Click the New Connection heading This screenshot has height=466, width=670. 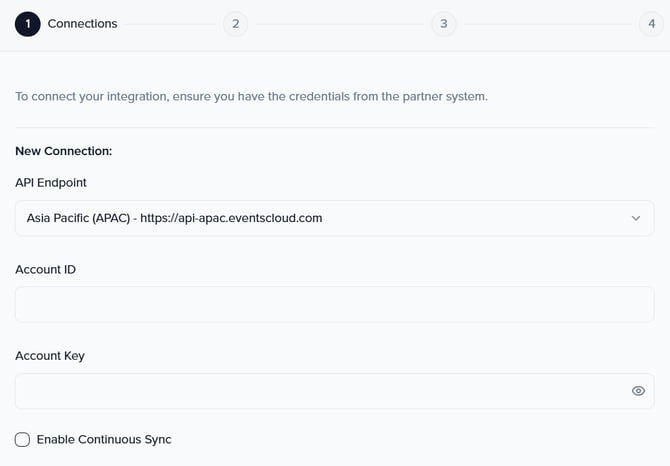(x=63, y=151)
